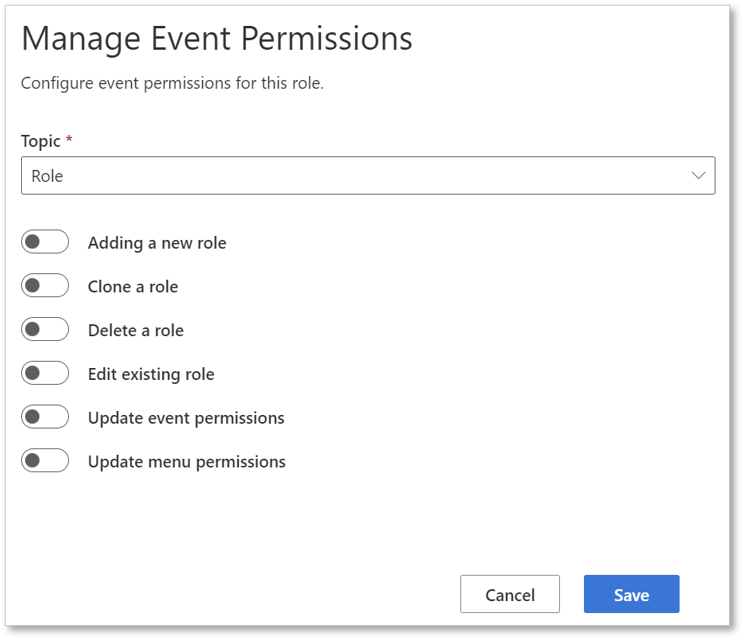Click the Delete a role label
This screenshot has height=639, width=743.
pos(136,330)
